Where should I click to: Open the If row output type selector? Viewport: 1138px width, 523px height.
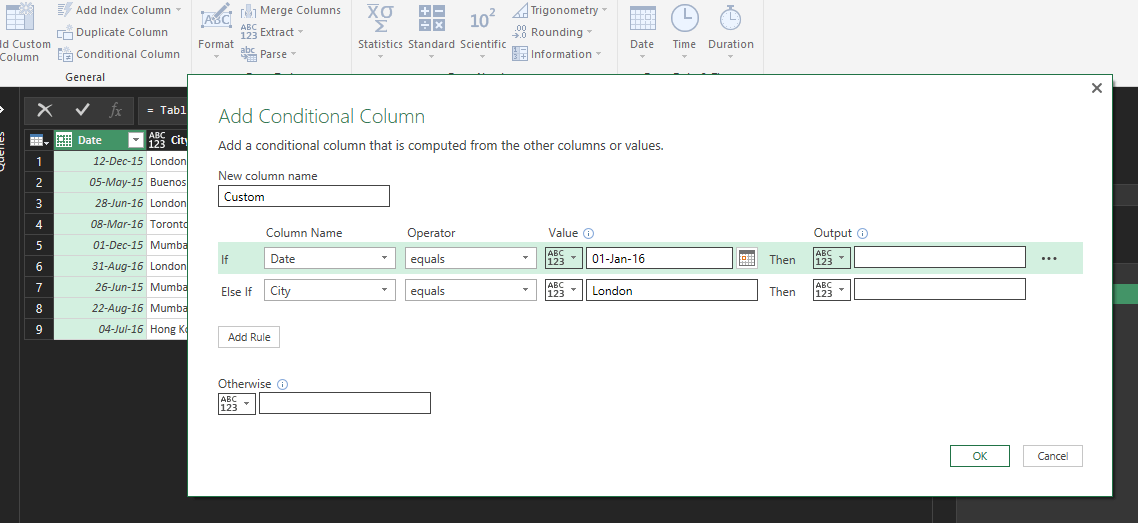coord(832,258)
